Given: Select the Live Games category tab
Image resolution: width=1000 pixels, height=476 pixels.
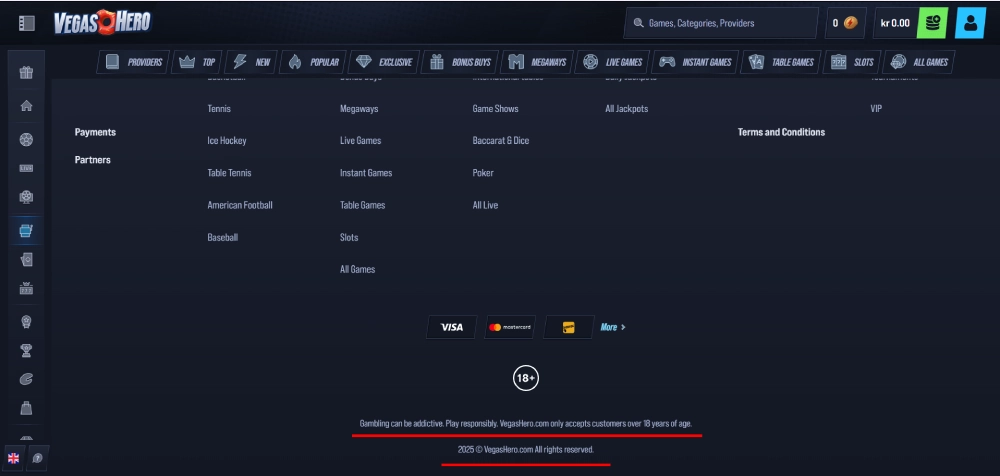Looking at the screenshot, I should (613, 62).
